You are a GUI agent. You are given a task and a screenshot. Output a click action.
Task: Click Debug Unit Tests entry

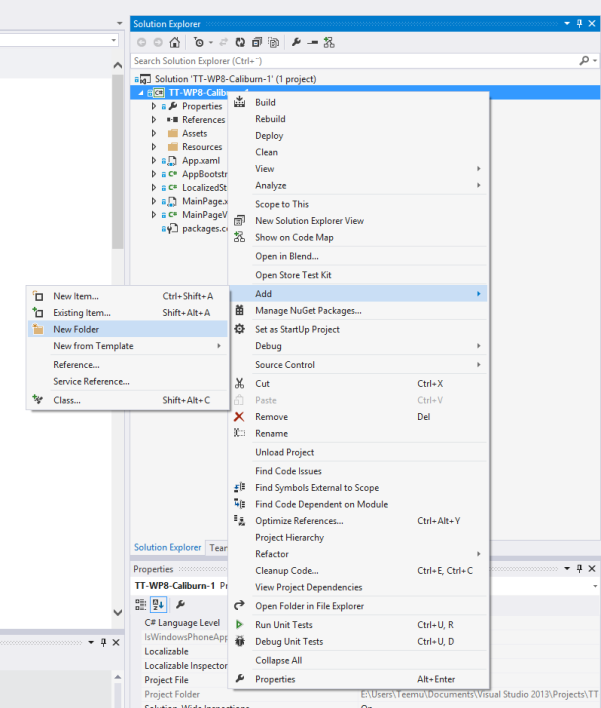click(x=360, y=642)
